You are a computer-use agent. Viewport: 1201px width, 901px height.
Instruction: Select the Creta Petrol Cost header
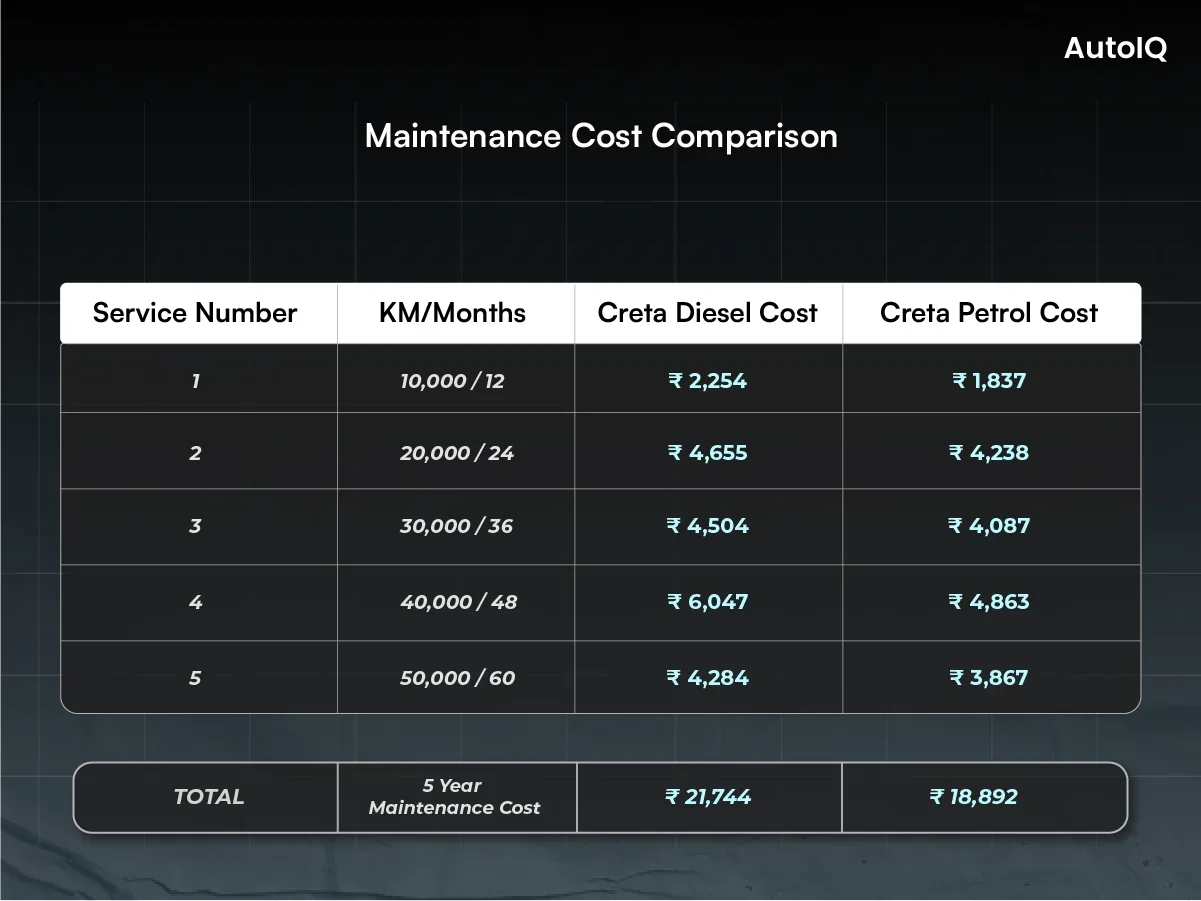(x=990, y=313)
